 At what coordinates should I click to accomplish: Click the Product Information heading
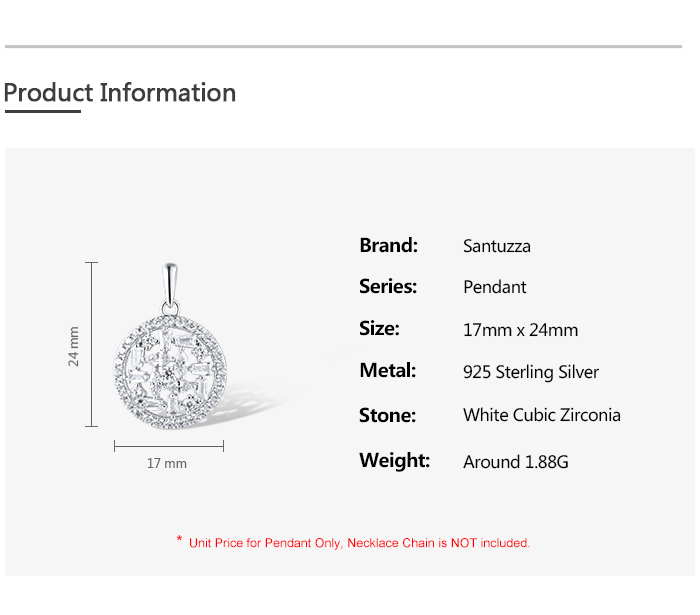pos(120,93)
